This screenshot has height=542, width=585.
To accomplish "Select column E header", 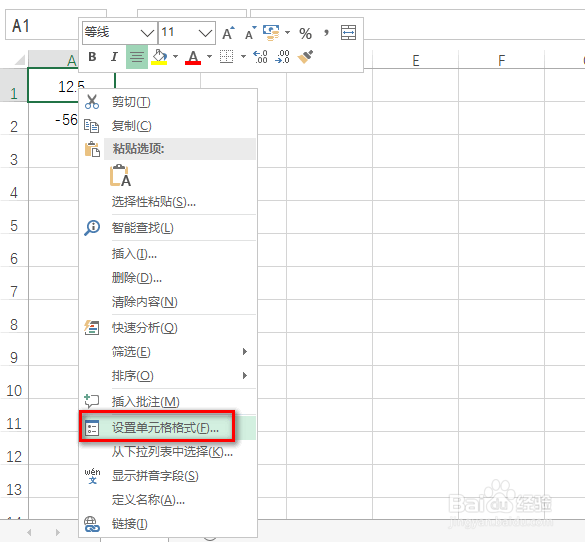I will point(416,60).
